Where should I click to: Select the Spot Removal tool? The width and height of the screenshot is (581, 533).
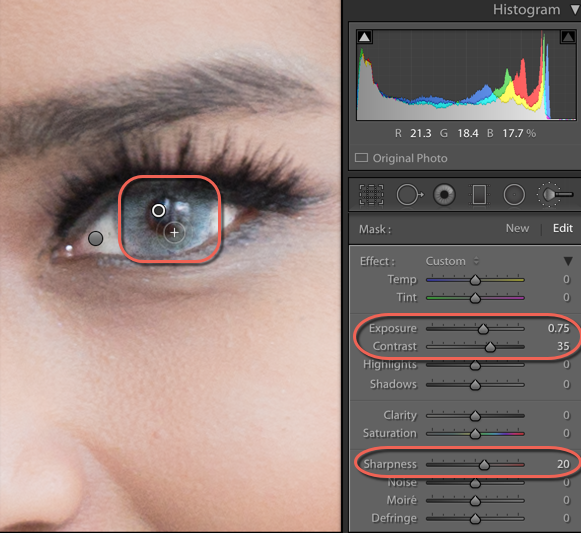coord(410,194)
